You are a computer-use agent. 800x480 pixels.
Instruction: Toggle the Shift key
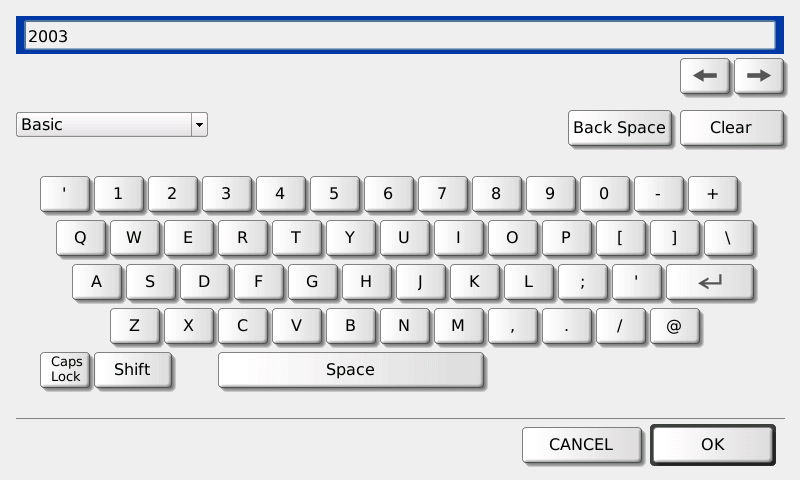pyautogui.click(x=132, y=369)
